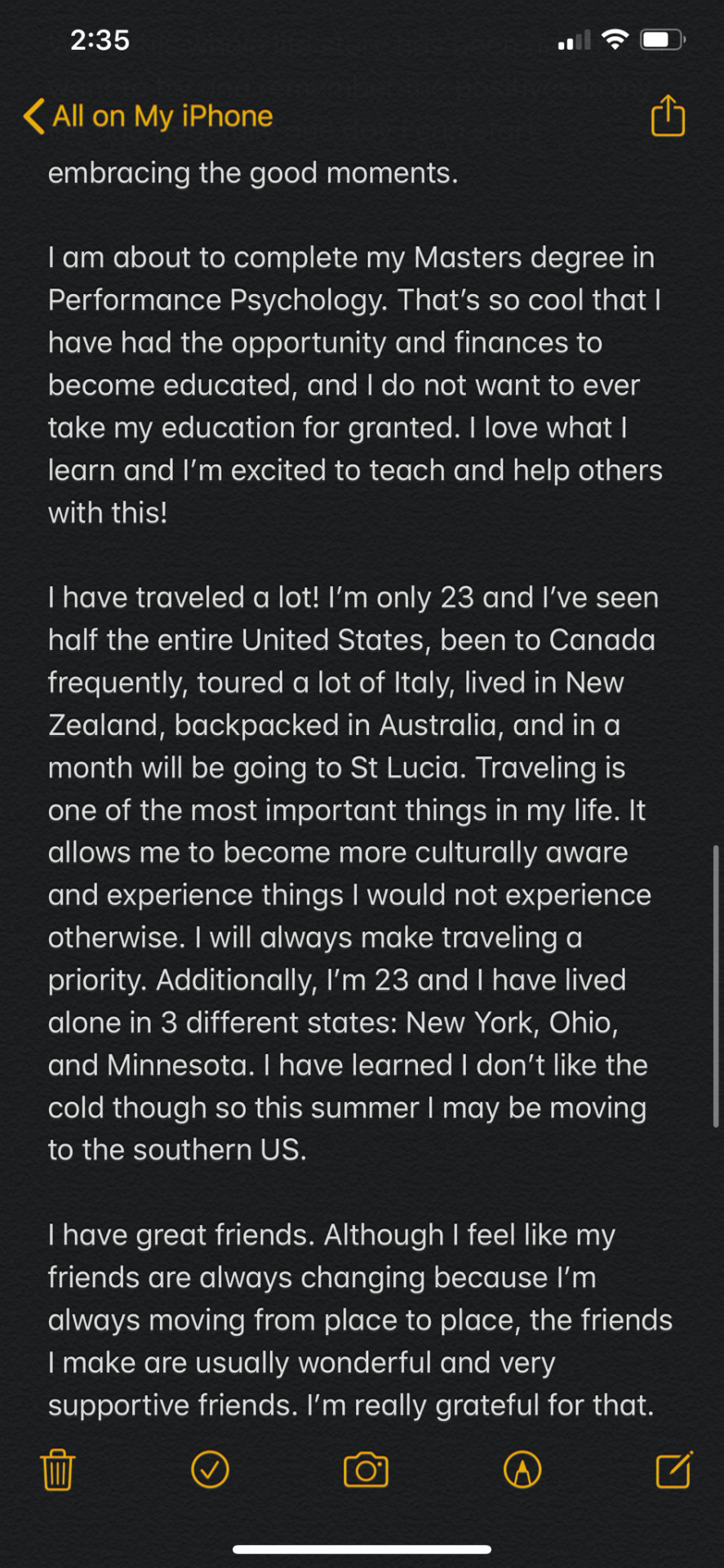Tap the 'I have great friends' paragraph
The height and width of the screenshot is (1568, 724).
tap(360, 1320)
